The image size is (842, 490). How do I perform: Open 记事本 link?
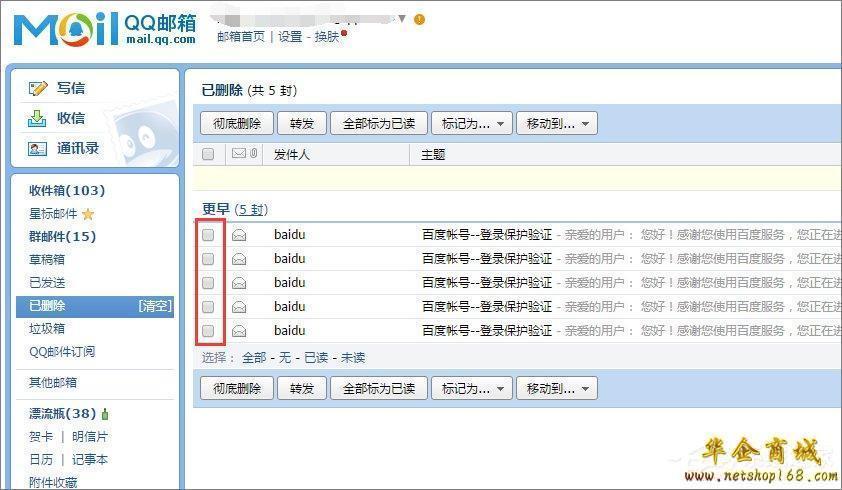click(90, 460)
